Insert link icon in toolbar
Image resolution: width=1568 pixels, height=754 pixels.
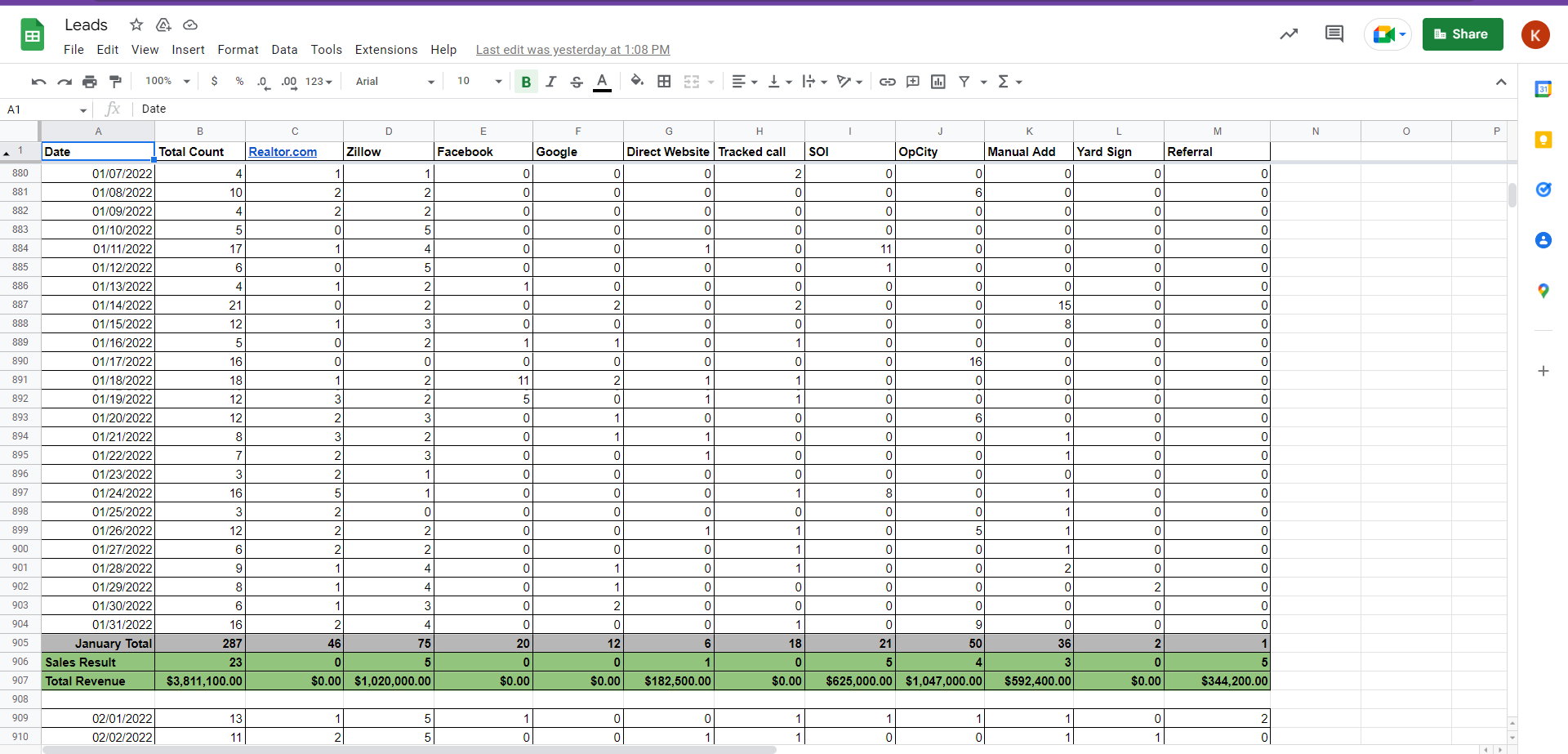pos(888,82)
